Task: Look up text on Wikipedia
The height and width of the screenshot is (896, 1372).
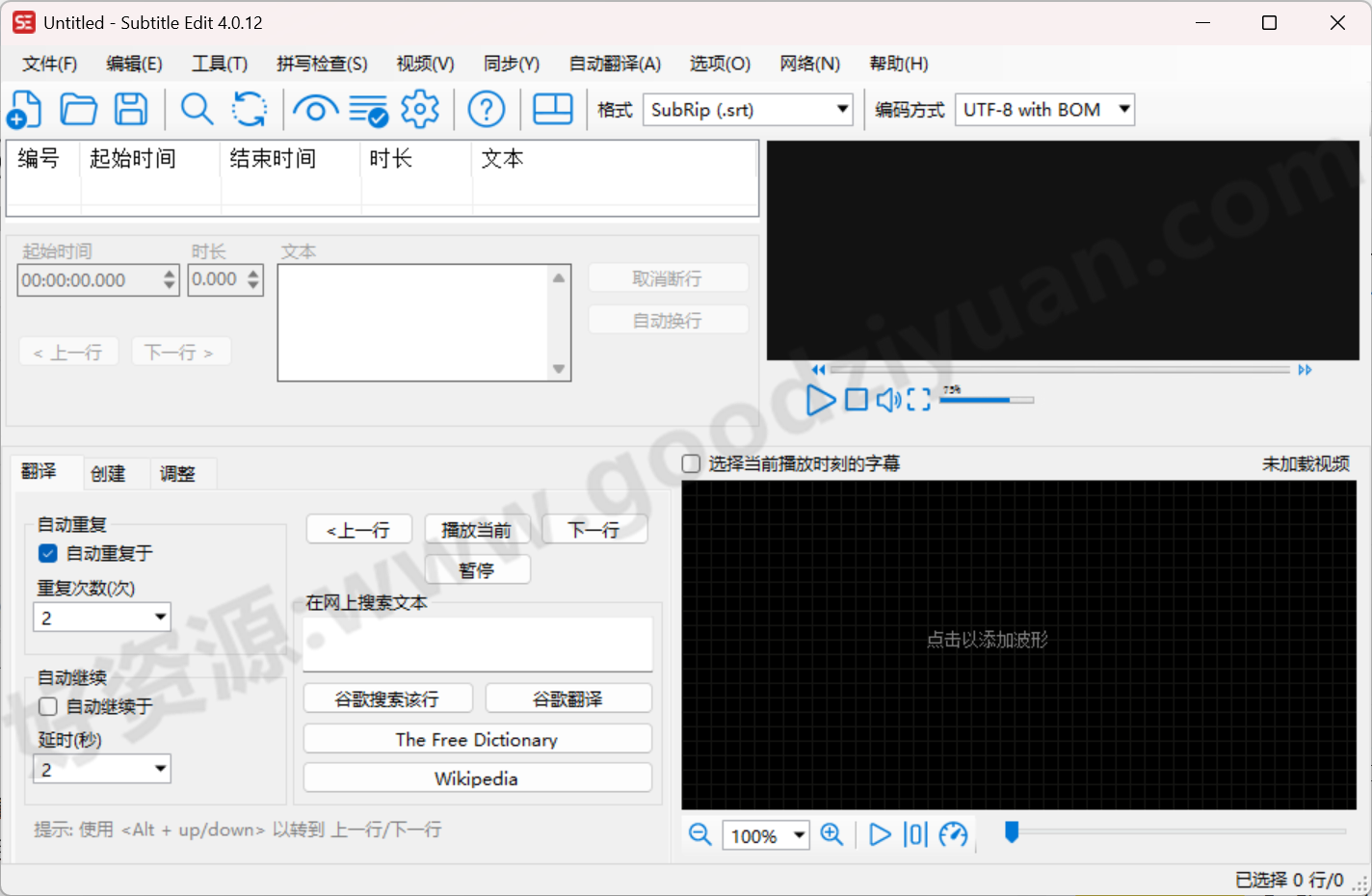Action: pos(477,777)
